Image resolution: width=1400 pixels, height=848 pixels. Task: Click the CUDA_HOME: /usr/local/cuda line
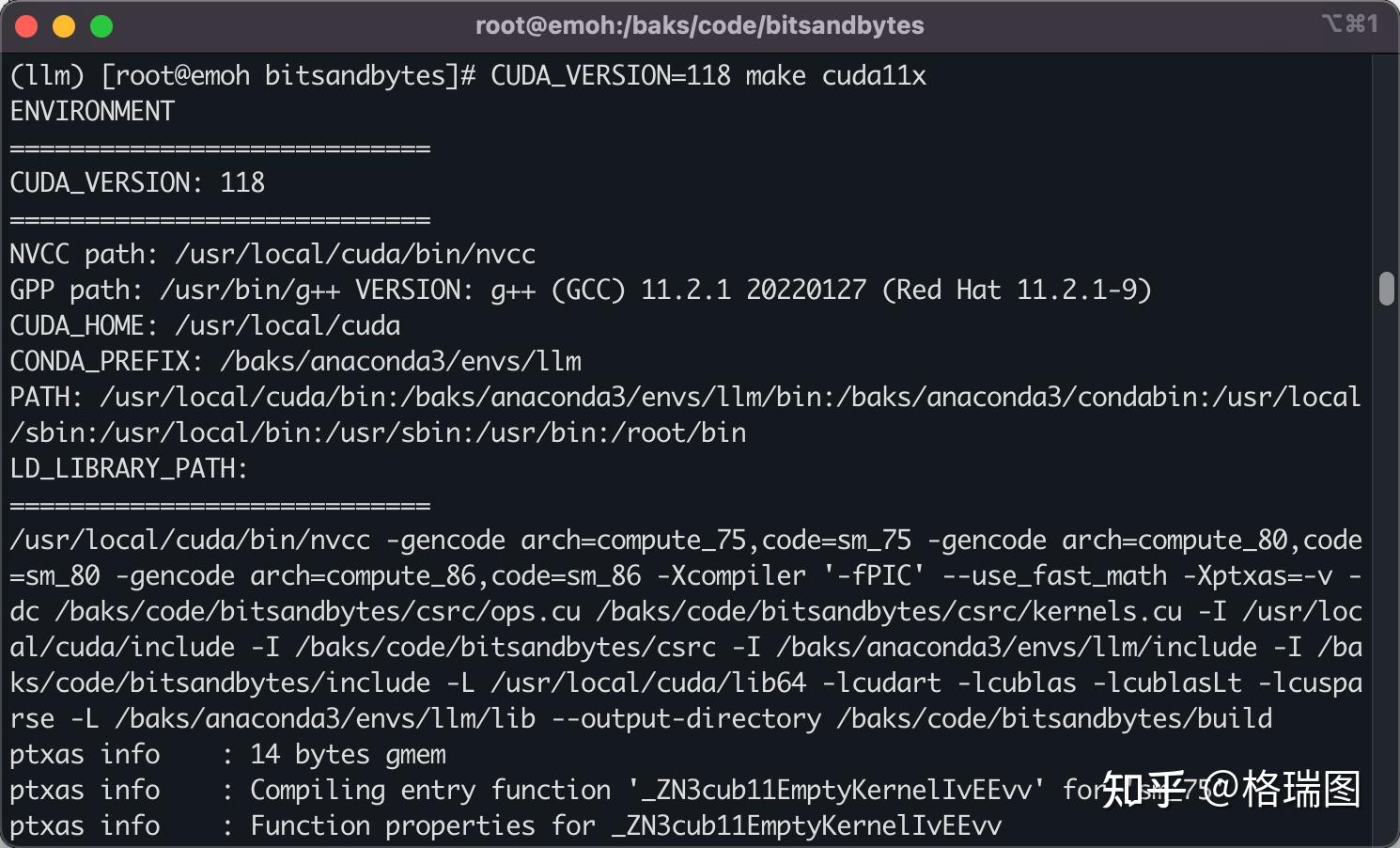click(205, 325)
